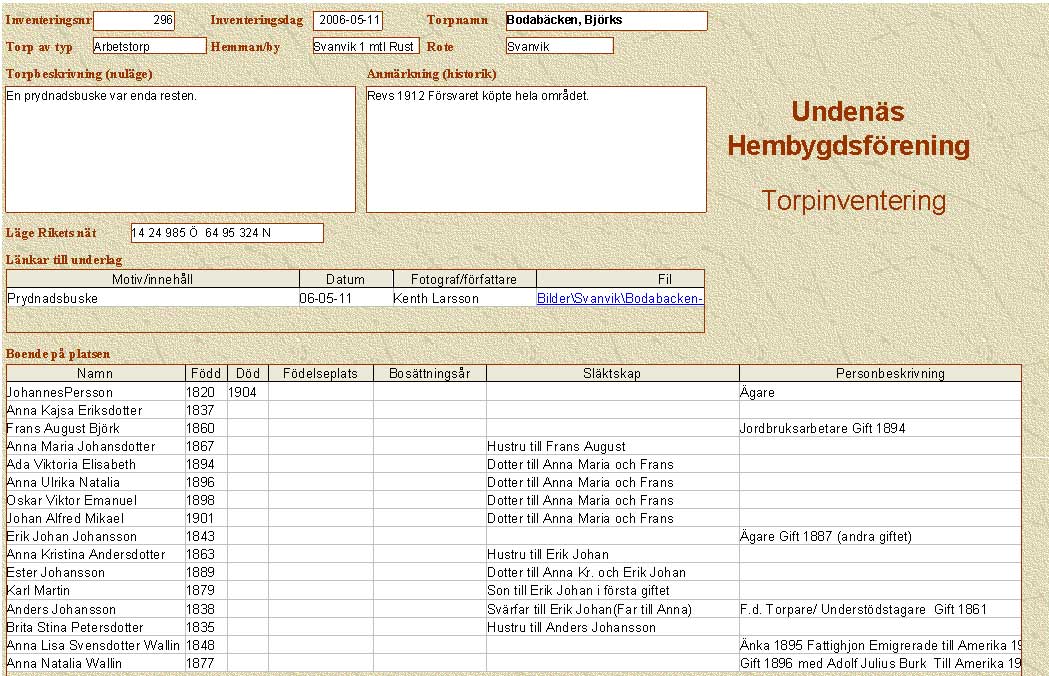Click the Personbeskrivning column header
Viewport: 1049px width, 676px height.
[x=889, y=374]
